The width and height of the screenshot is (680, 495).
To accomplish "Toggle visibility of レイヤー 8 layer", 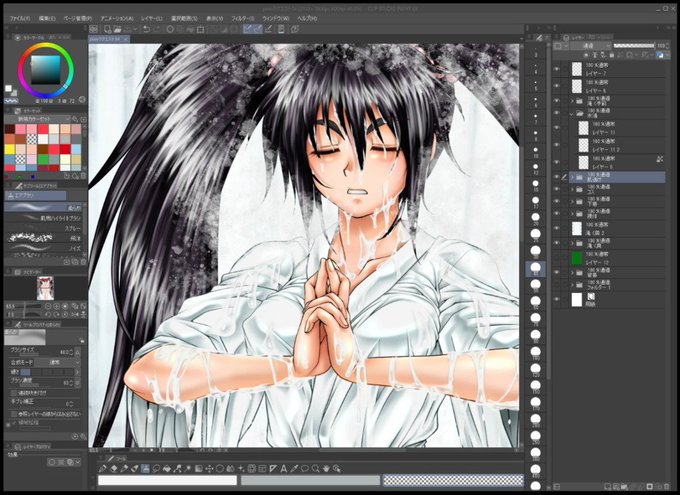I will pos(557,162).
